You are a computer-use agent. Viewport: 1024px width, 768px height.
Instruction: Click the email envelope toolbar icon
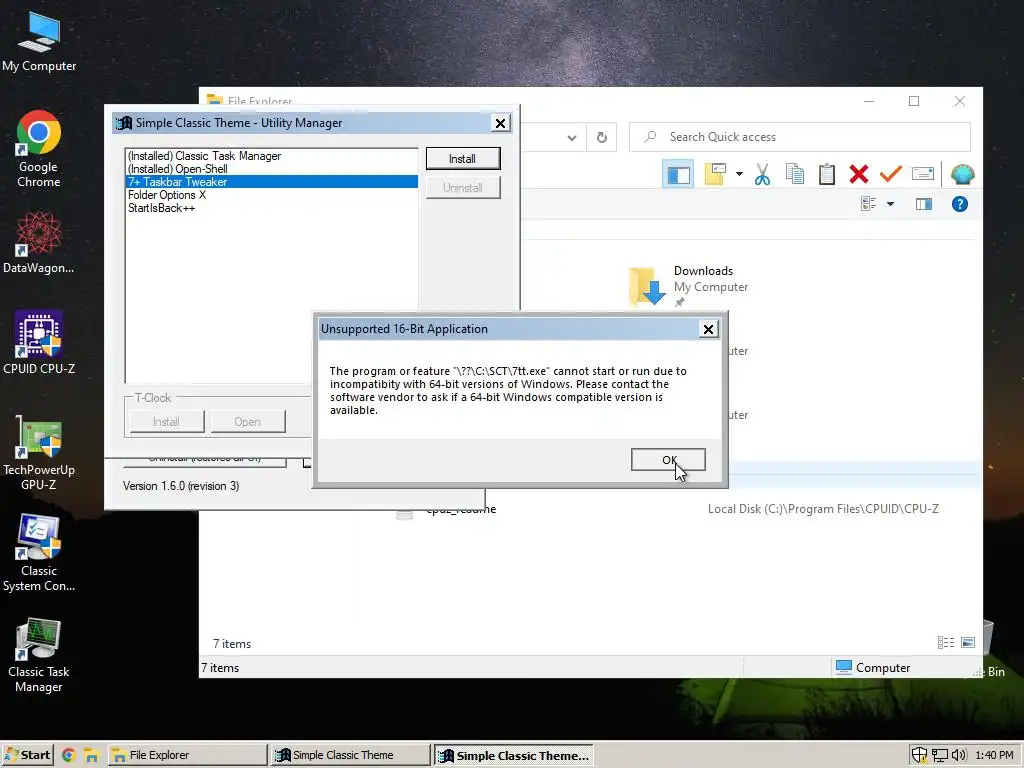point(923,174)
